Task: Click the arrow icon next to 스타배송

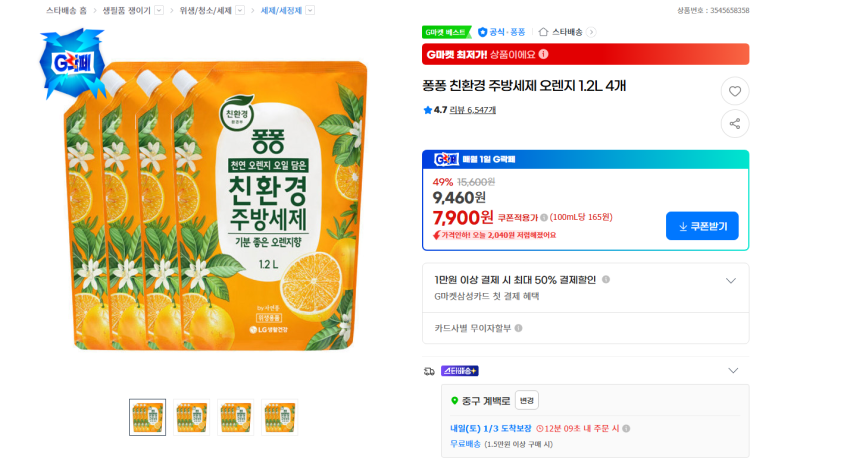Action: tap(591, 32)
